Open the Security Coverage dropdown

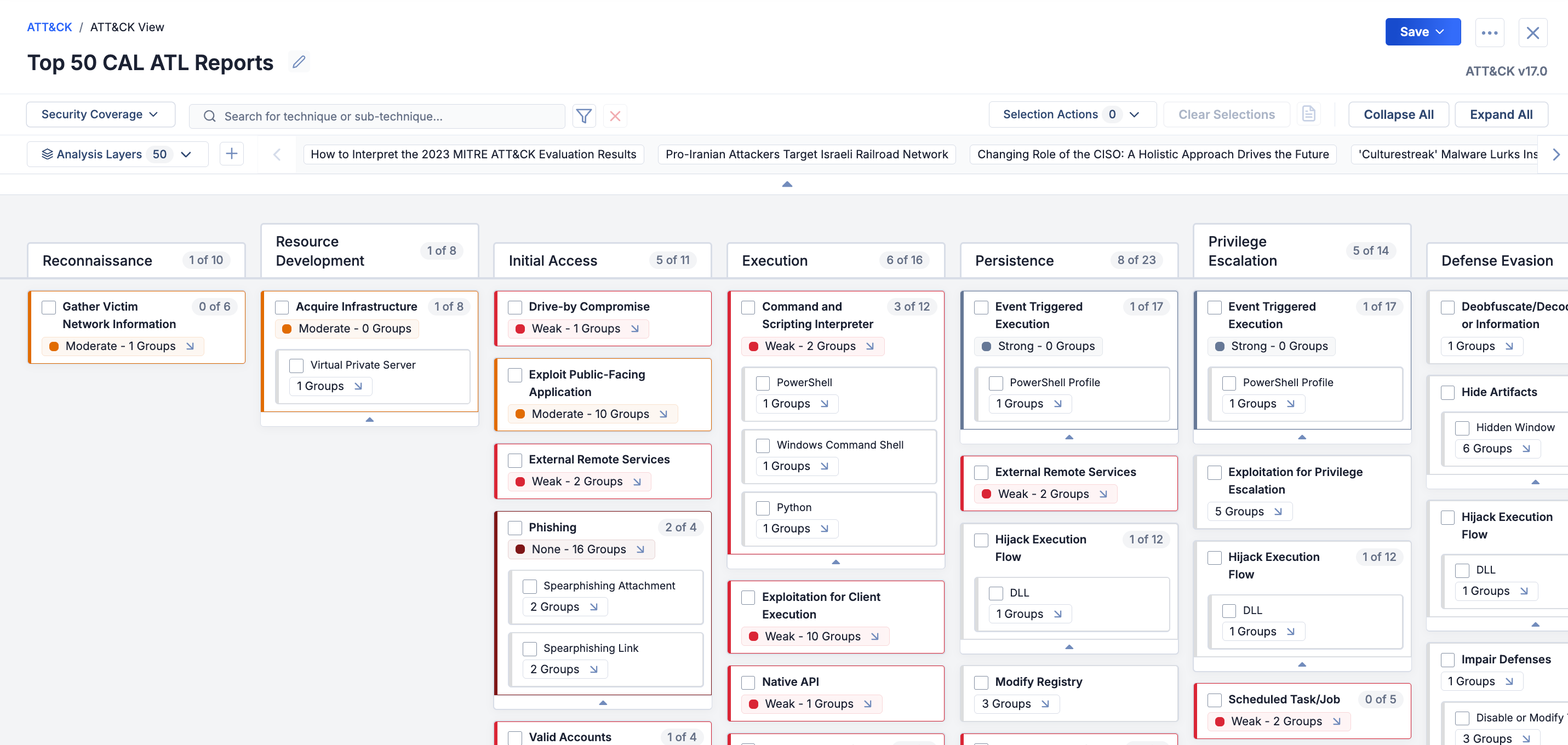pyautogui.click(x=100, y=114)
